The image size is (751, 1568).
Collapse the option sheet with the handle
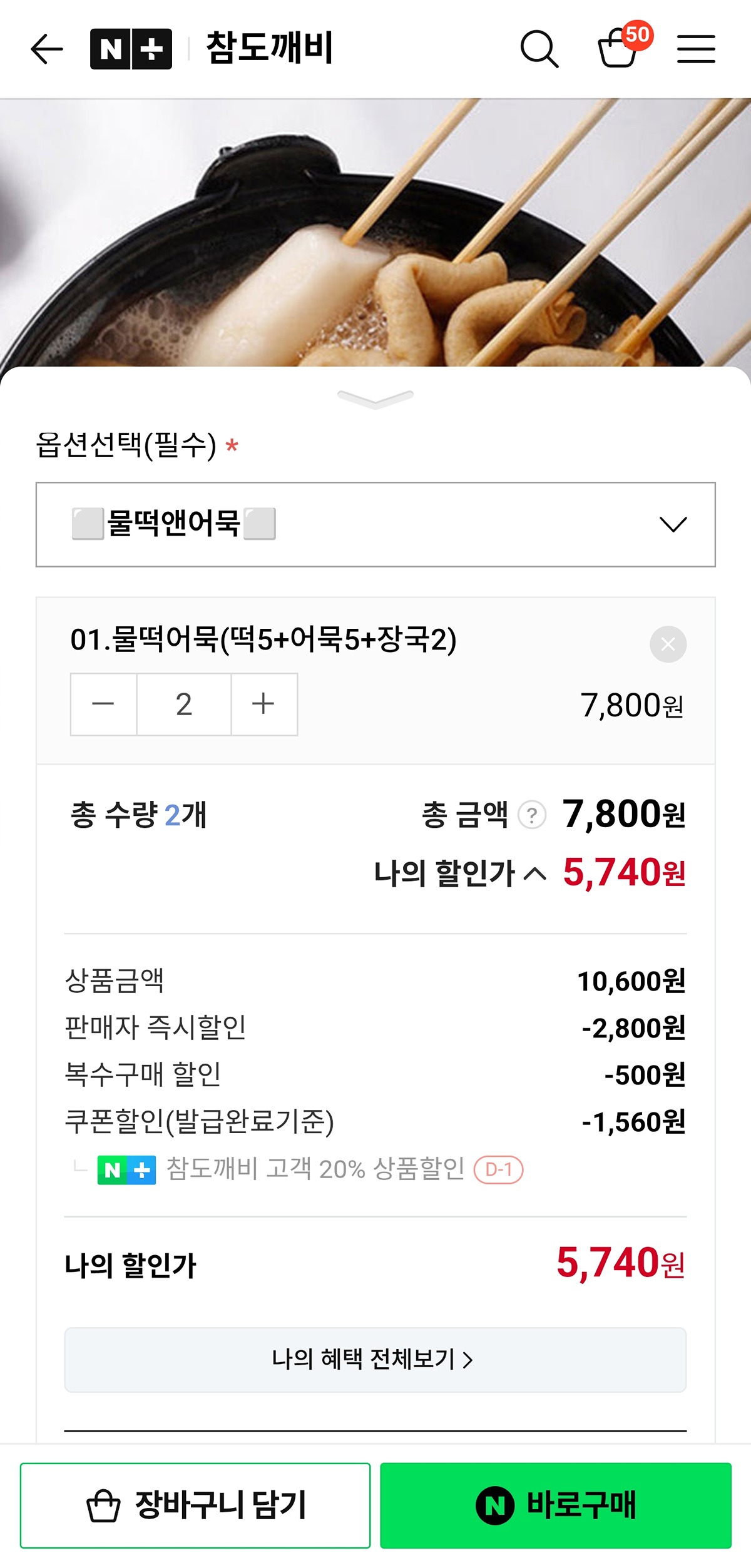pos(375,398)
